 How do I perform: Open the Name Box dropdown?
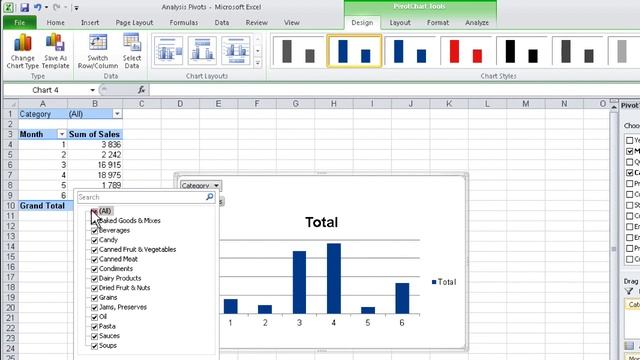point(93,90)
